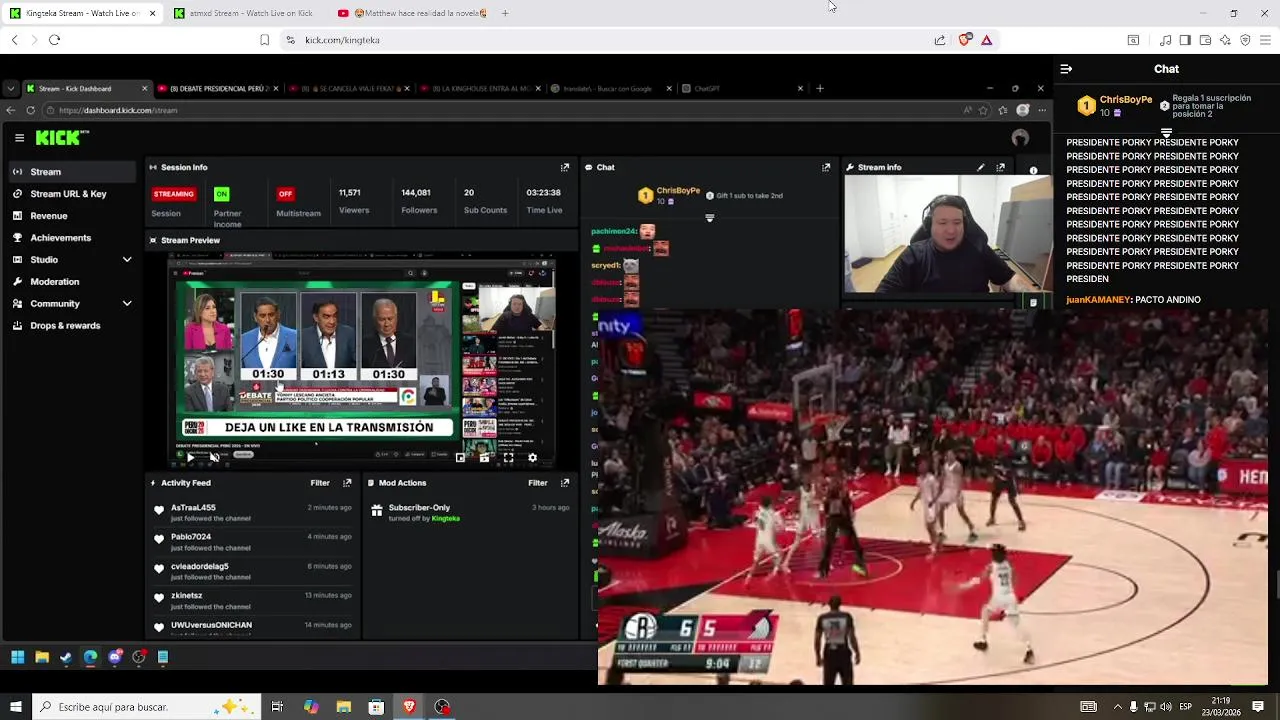Collapse the Kick chat panel arrow

click(1066, 69)
